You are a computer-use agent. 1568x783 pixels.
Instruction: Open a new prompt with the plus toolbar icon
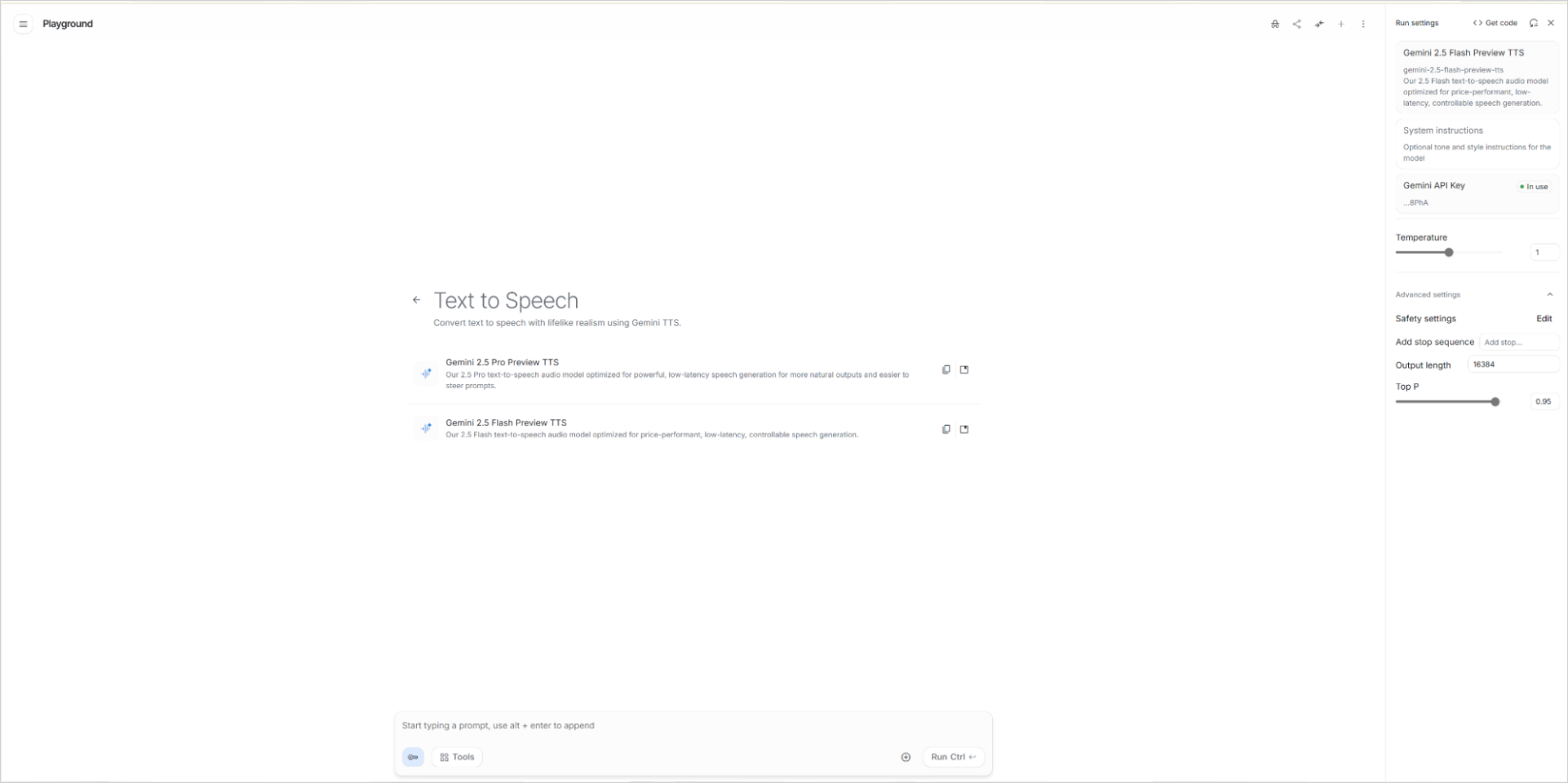click(1340, 24)
